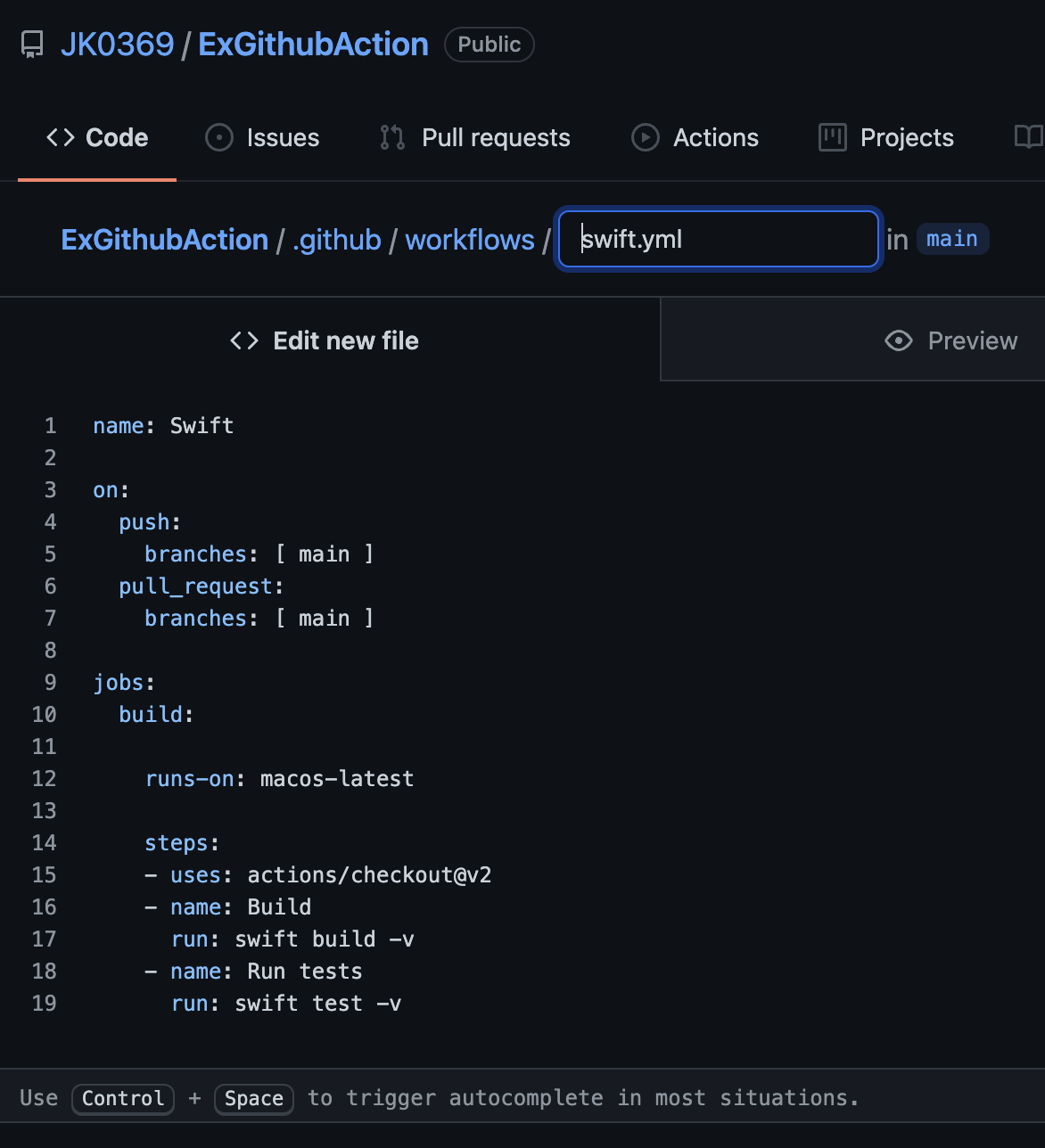1045x1148 pixels.
Task: Switch to the Code tab
Action: click(x=97, y=137)
